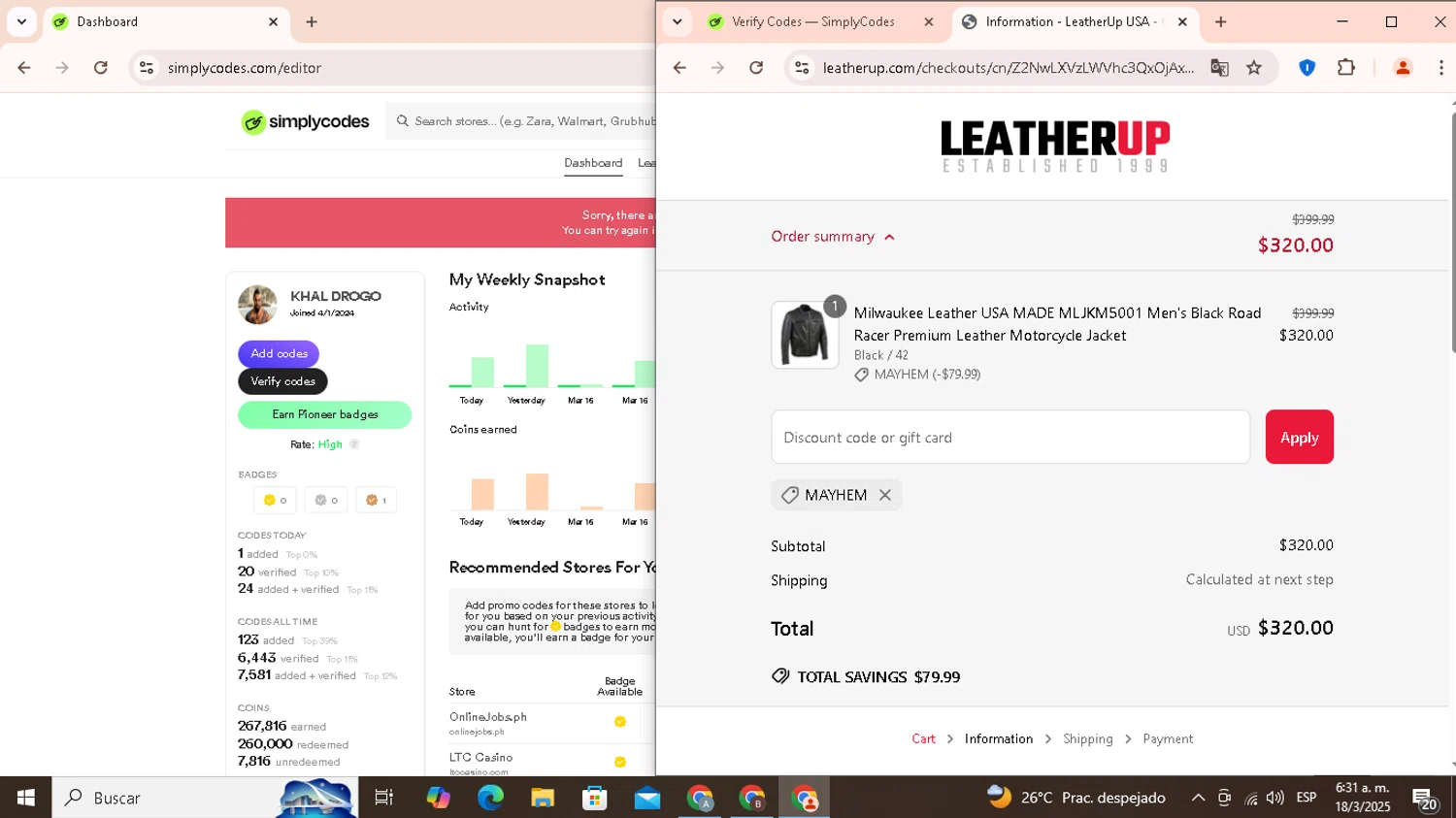Screen dimensions: 1456x818
Task: Click the Information breadcrumb
Action: click(x=999, y=739)
